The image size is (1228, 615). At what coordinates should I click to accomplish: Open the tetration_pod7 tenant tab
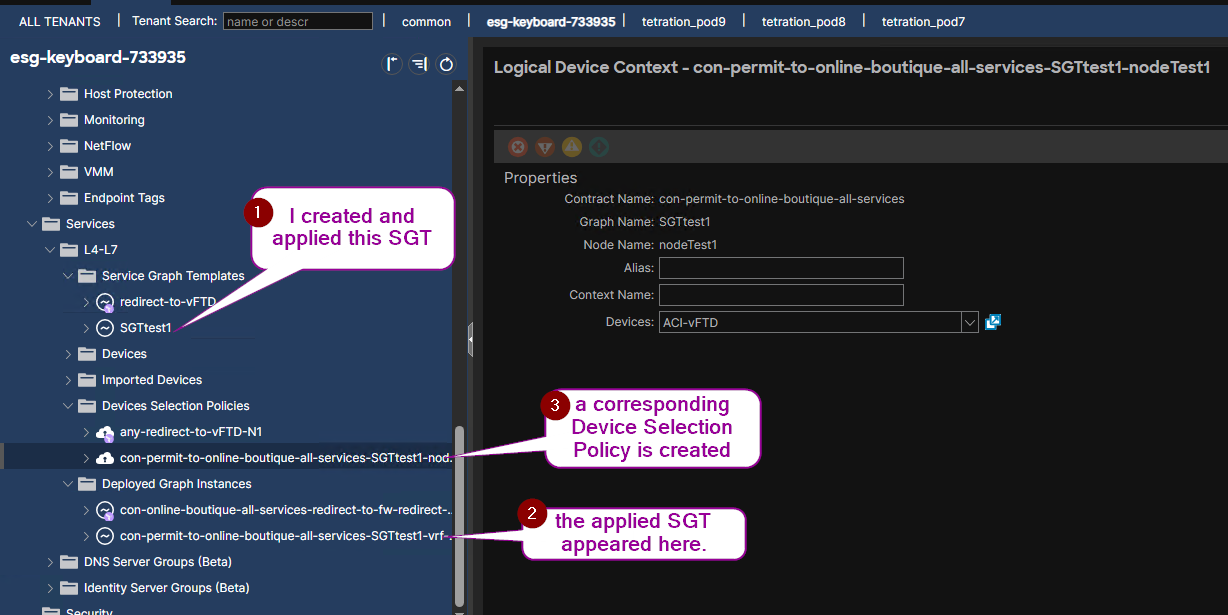pyautogui.click(x=924, y=21)
